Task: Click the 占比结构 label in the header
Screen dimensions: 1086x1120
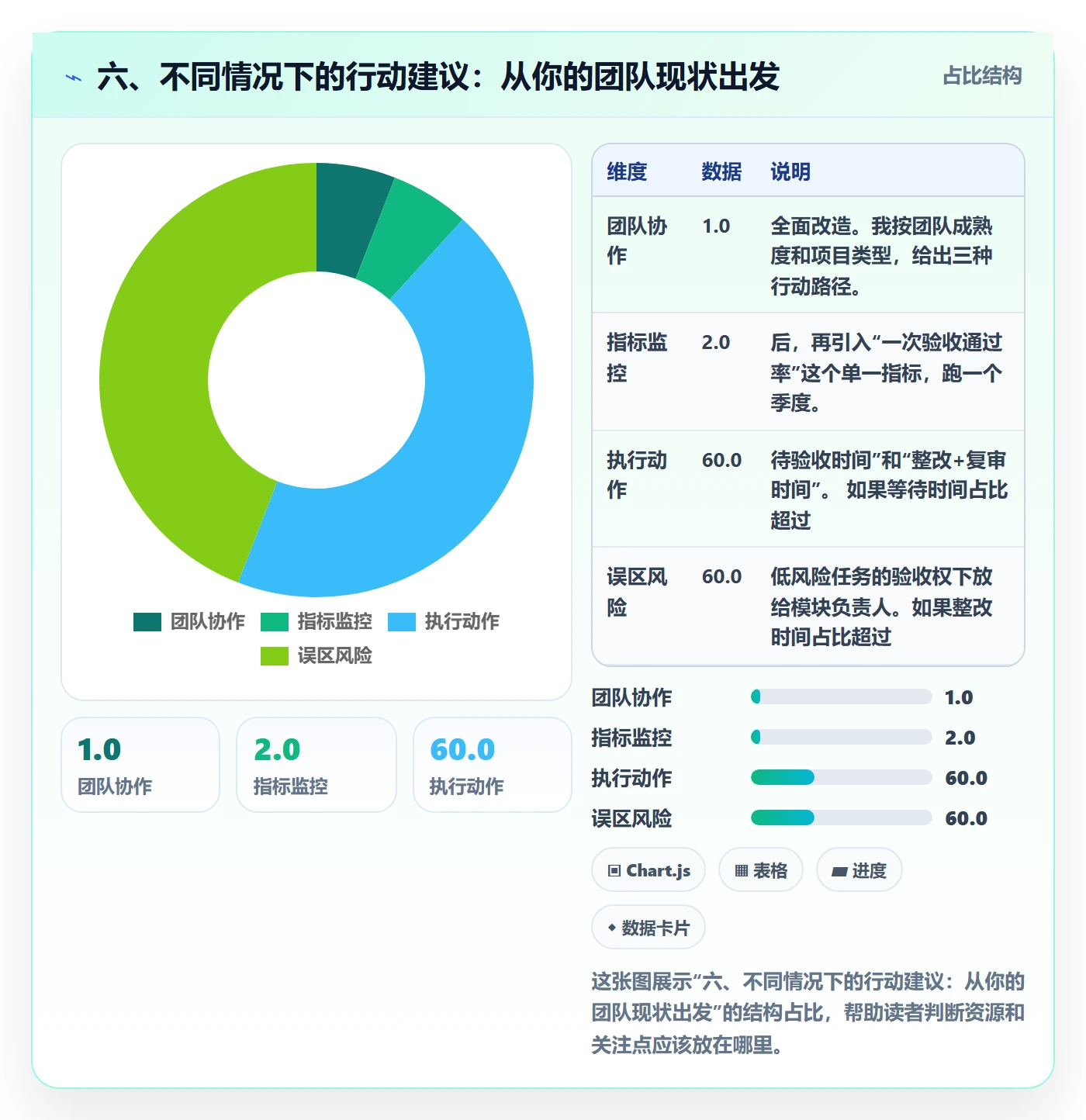Action: pyautogui.click(x=982, y=76)
